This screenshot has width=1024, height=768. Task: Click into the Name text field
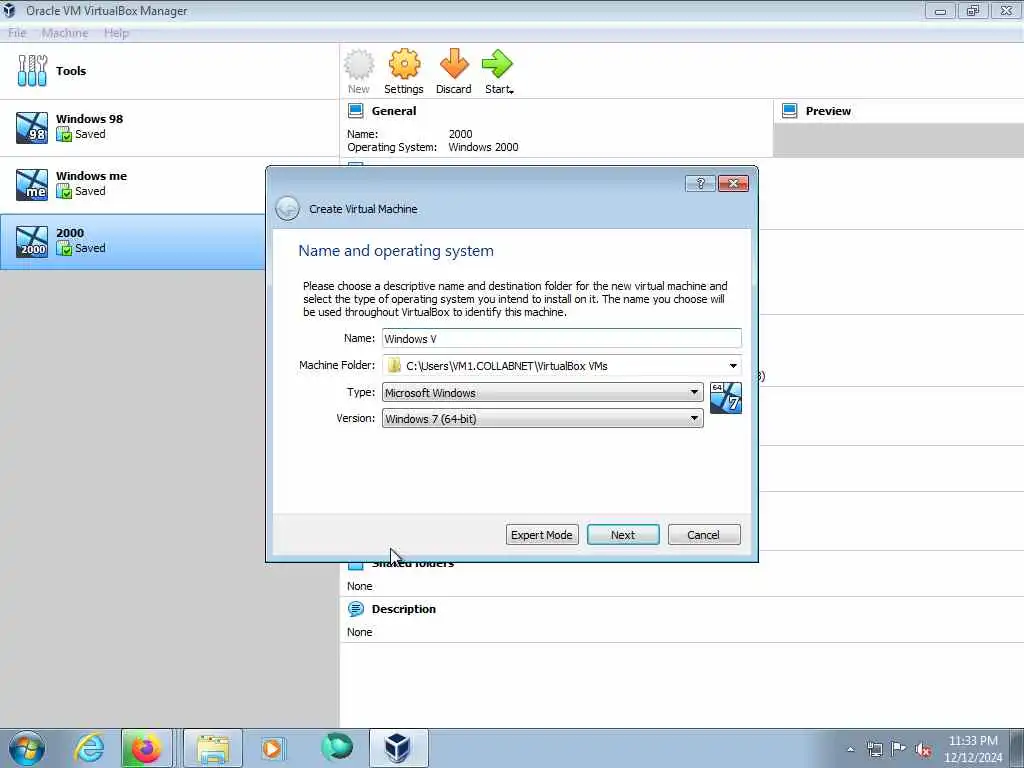pos(562,338)
